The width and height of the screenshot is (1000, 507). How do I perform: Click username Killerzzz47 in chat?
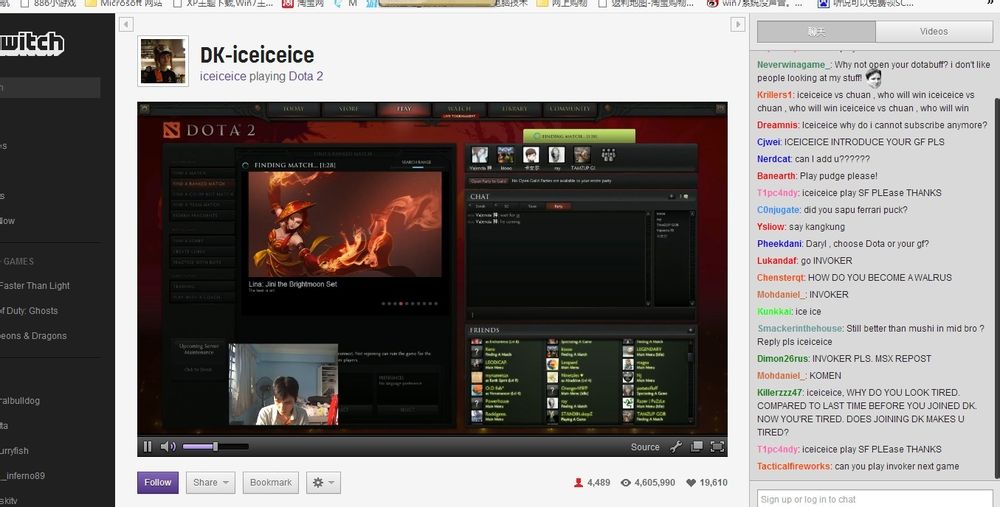(x=780, y=393)
